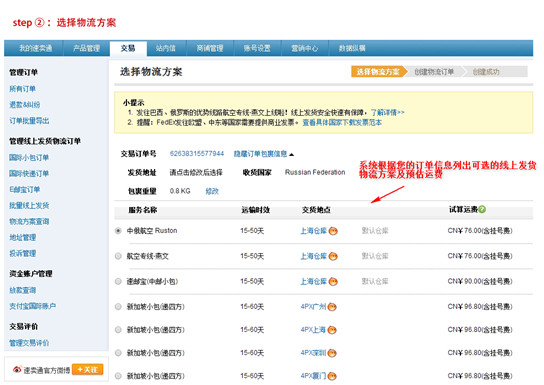Click 速卖通官方微博 text

click(x=47, y=370)
